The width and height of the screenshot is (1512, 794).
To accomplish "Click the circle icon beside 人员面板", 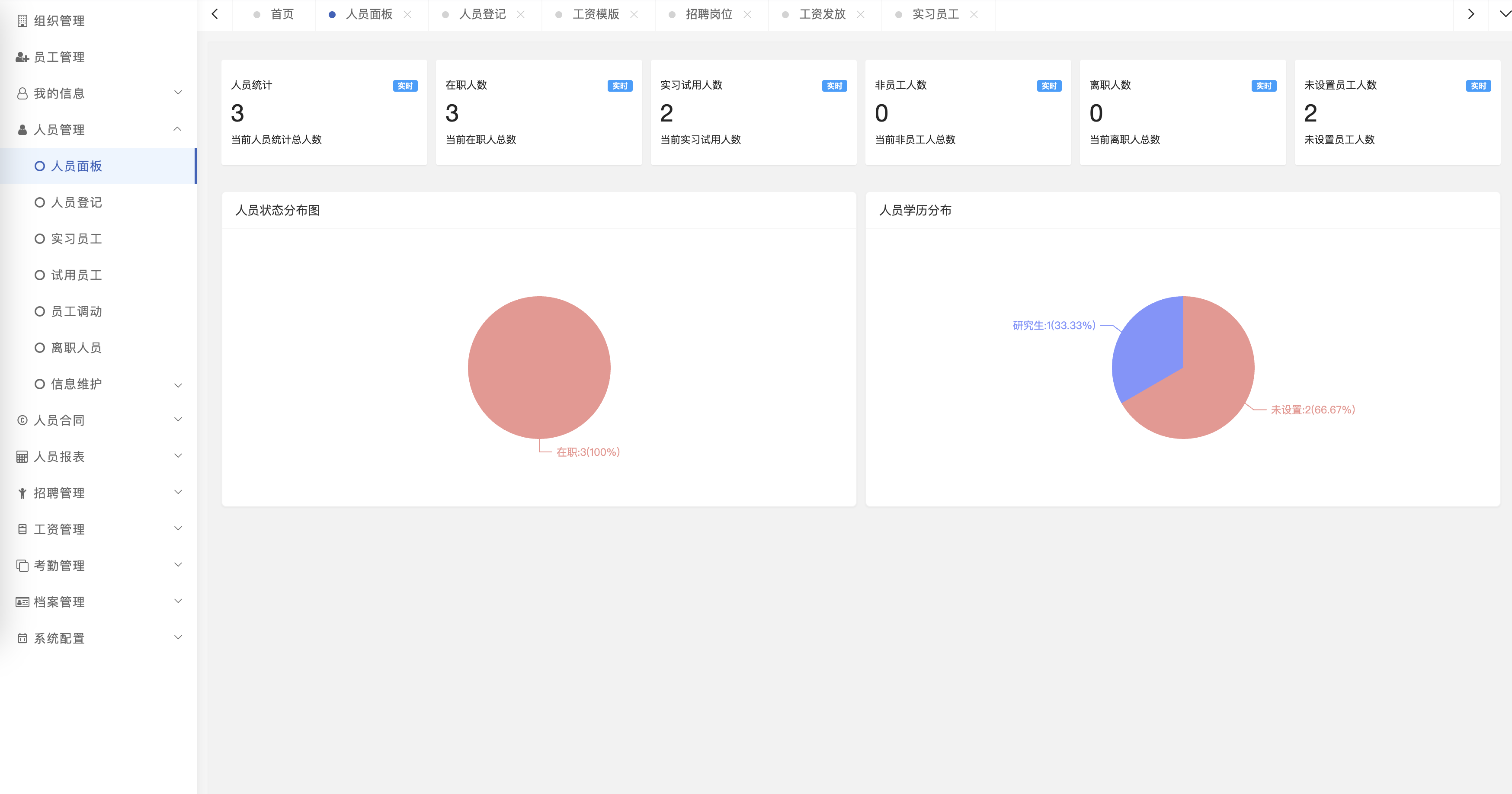I will pos(40,166).
